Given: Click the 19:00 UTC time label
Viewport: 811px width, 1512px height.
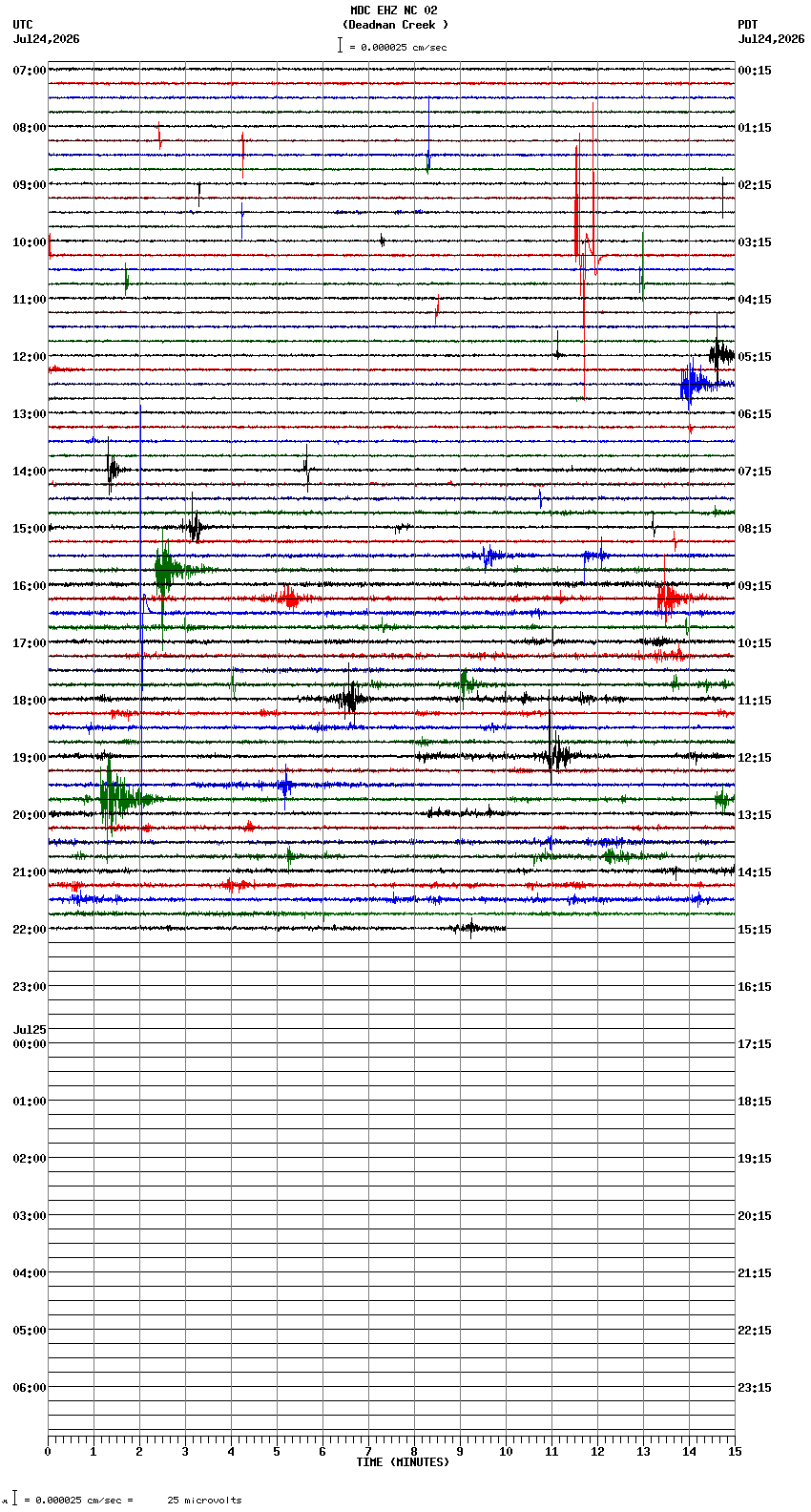Looking at the screenshot, I should (x=29, y=758).
